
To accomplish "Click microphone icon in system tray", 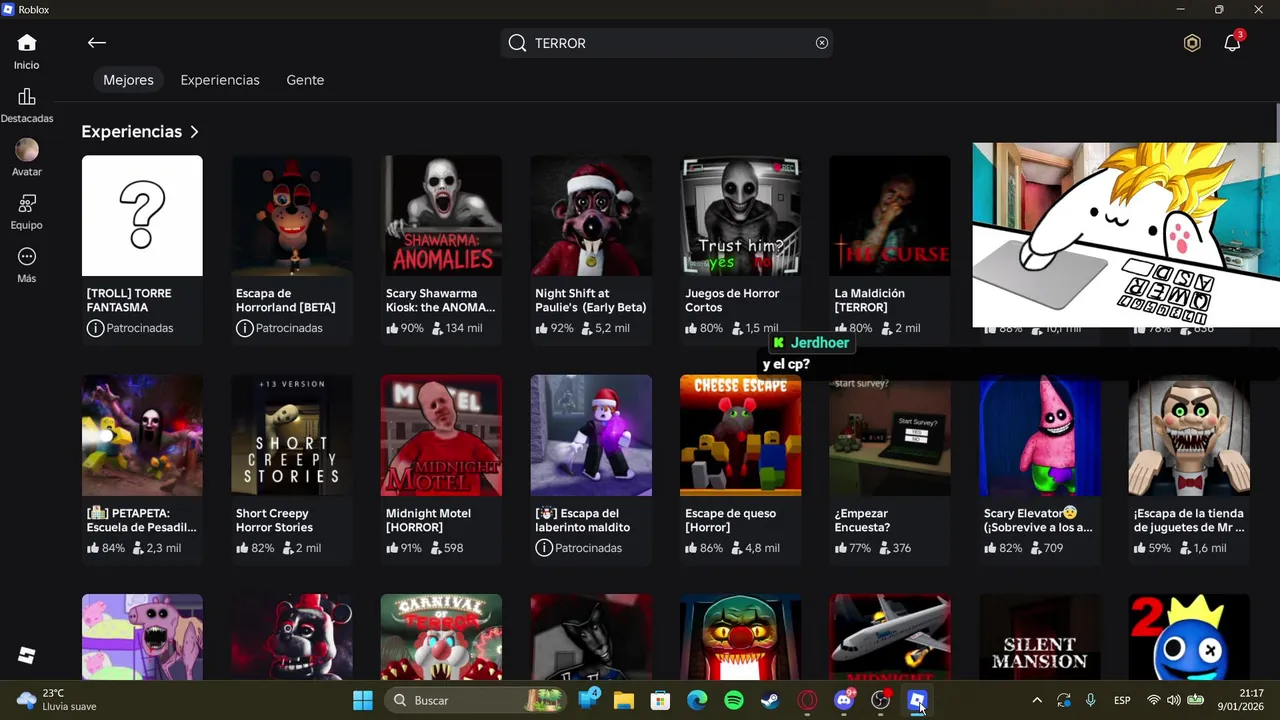I will (x=1090, y=700).
